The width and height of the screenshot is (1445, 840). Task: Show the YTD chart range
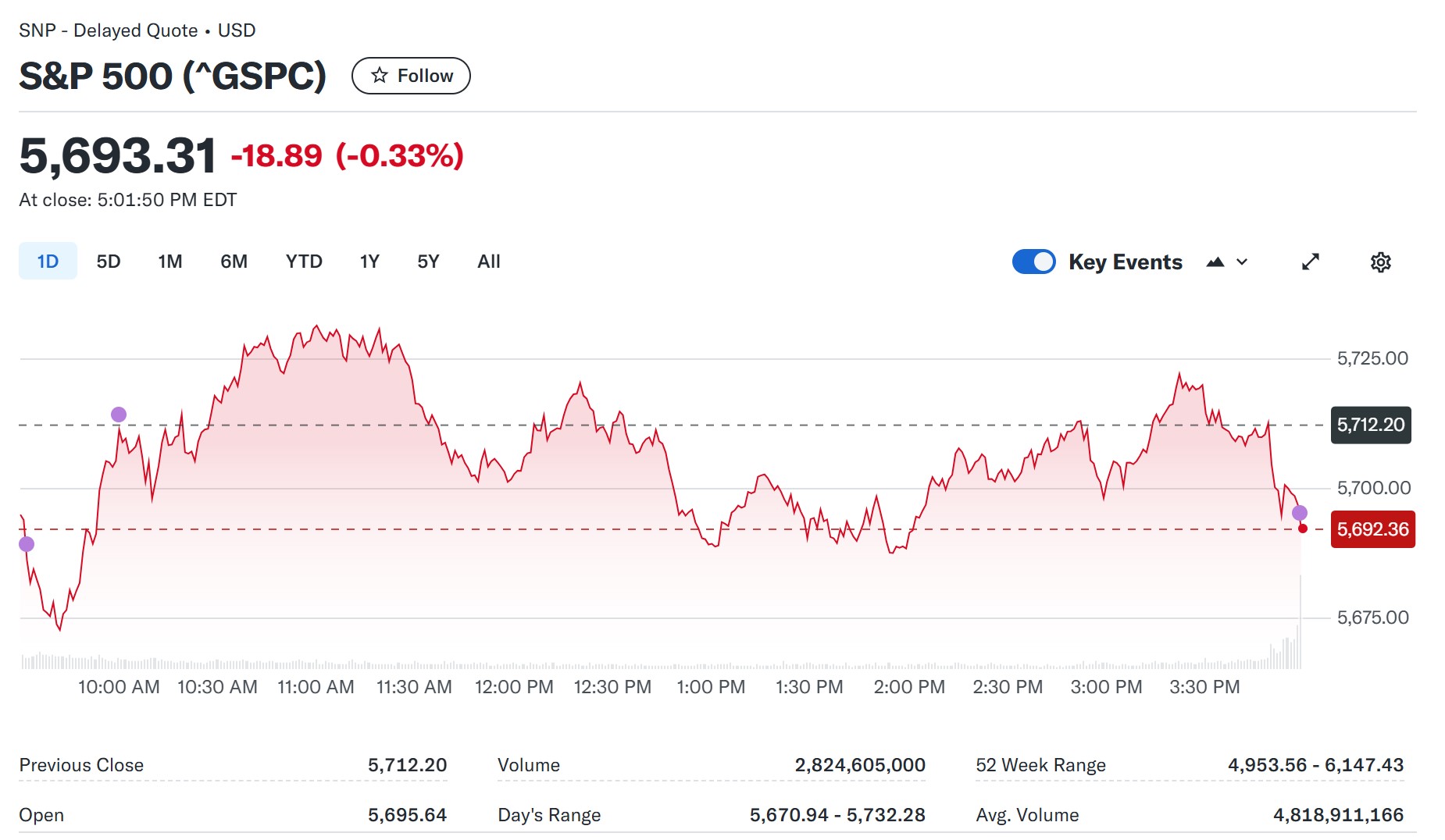(304, 262)
